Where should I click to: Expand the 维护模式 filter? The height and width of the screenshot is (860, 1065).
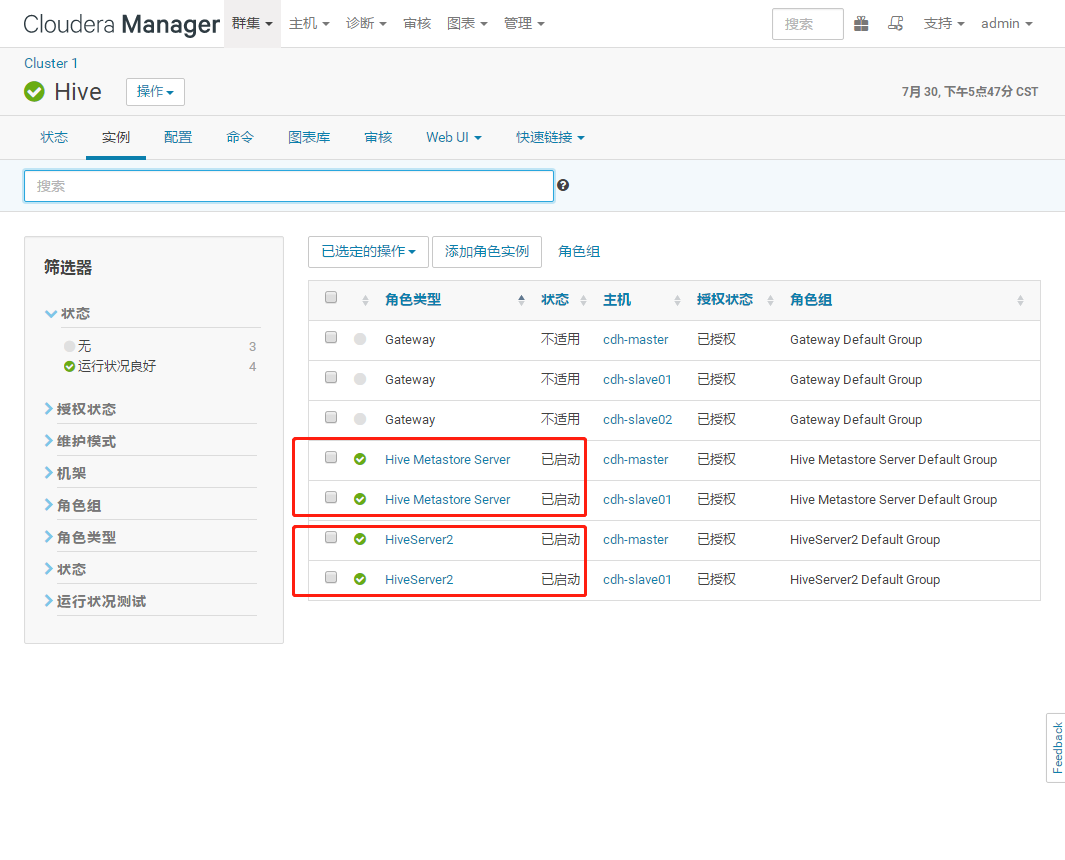click(80, 442)
